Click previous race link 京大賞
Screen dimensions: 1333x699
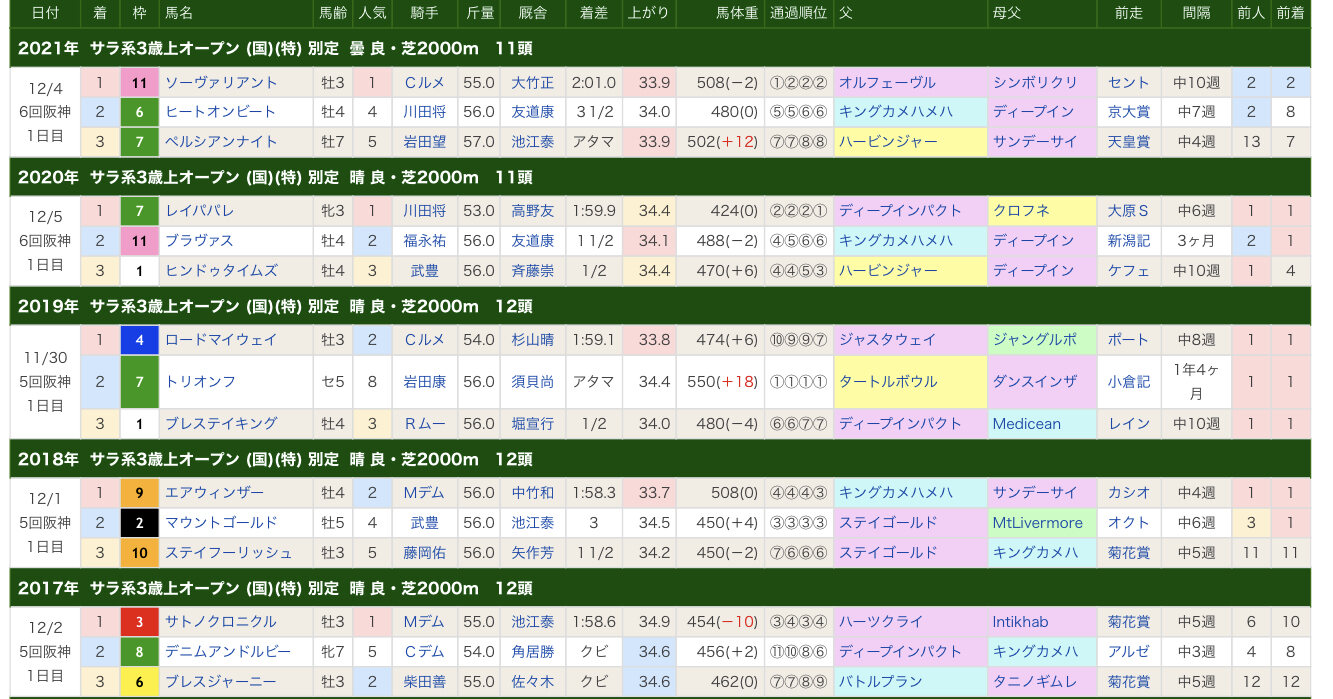[x=1128, y=112]
